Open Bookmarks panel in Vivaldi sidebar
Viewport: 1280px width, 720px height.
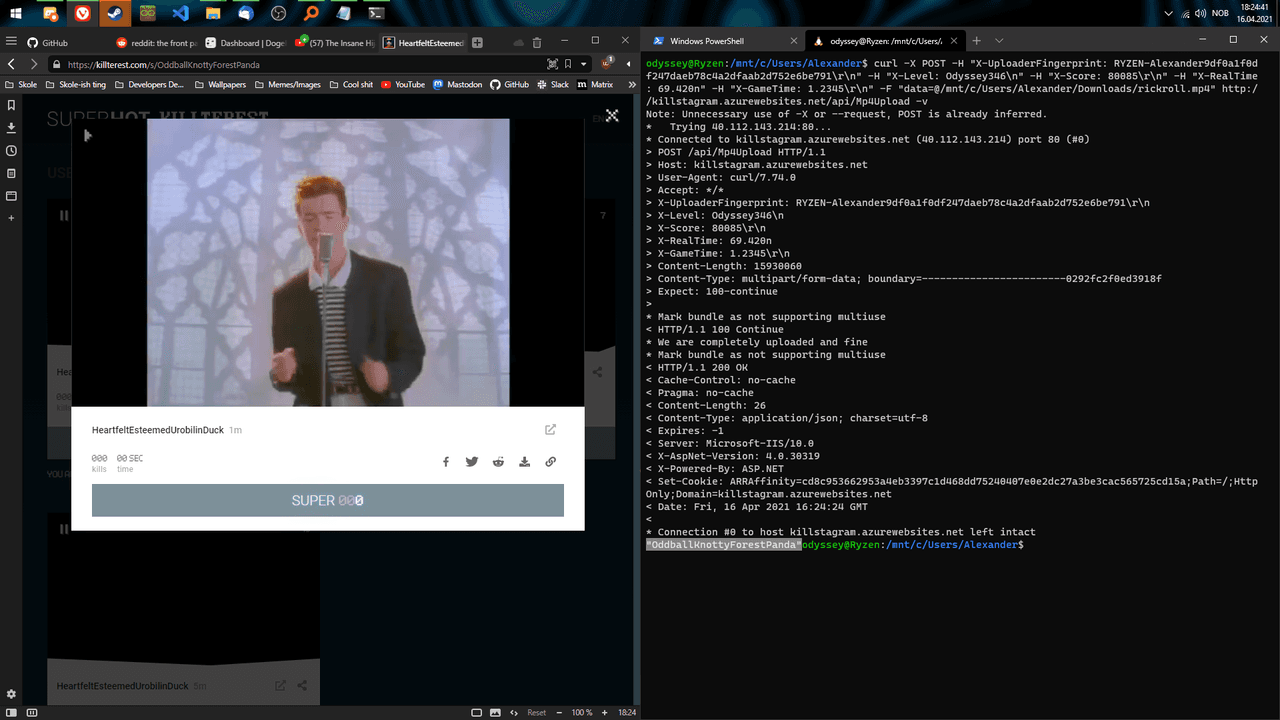(11, 105)
